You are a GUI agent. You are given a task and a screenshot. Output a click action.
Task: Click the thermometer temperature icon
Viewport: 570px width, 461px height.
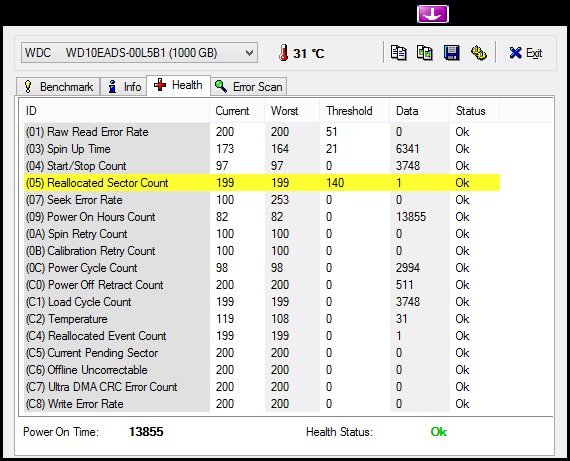284,53
